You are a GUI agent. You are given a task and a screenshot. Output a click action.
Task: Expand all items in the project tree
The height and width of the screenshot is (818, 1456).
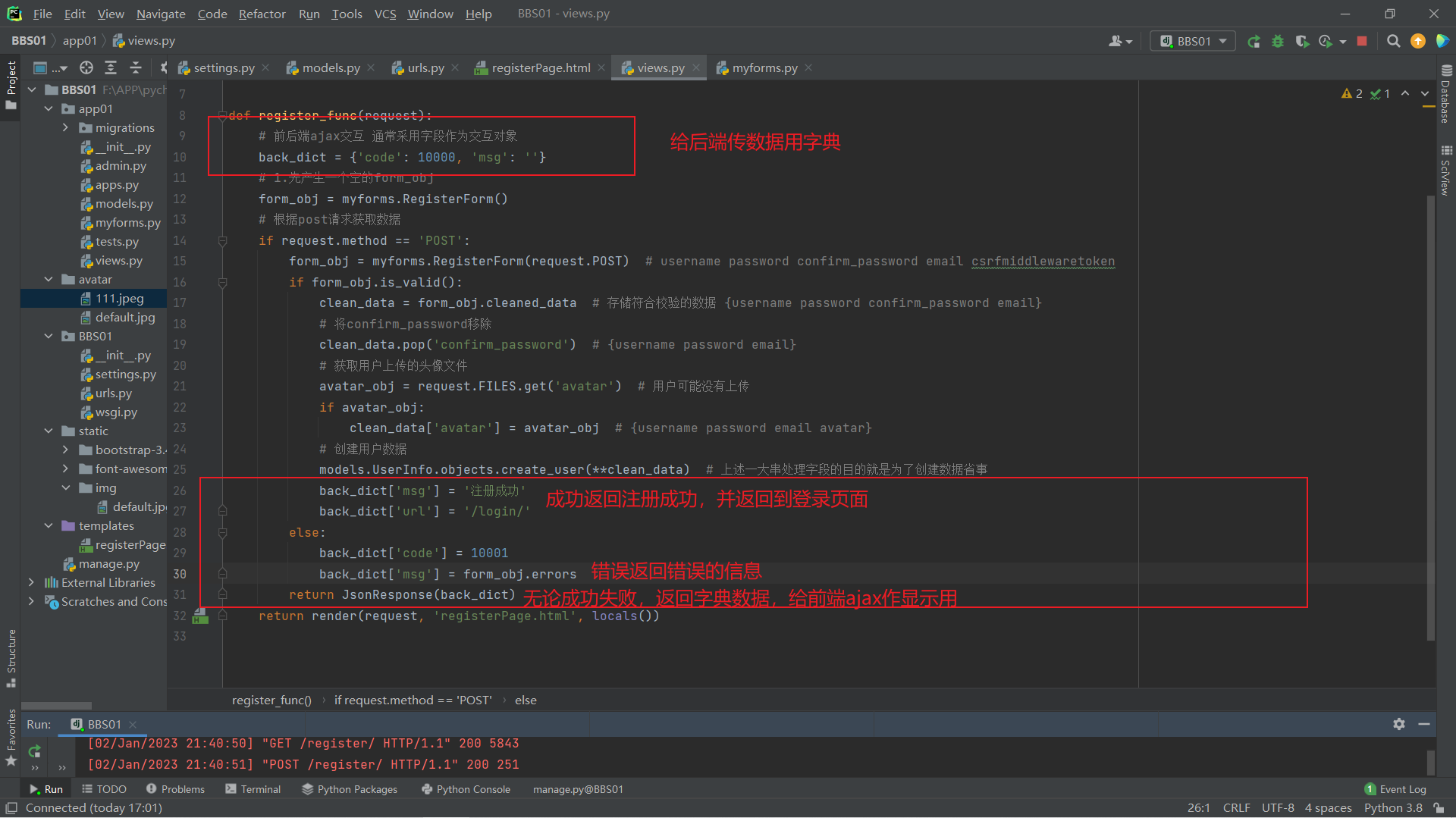pyautogui.click(x=111, y=68)
